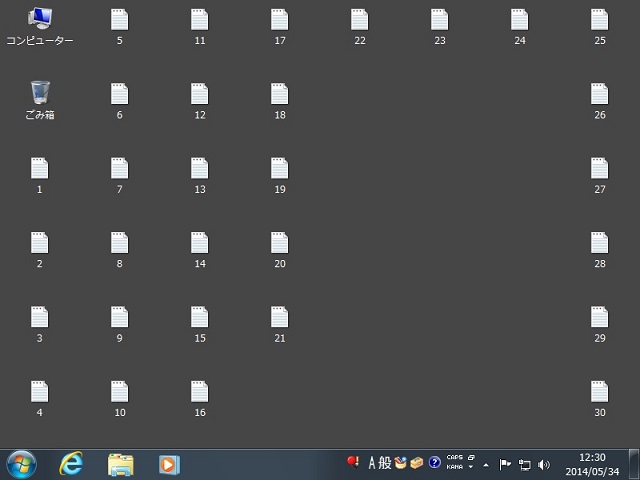
Task: Select text file named 4
Action: click(40, 399)
